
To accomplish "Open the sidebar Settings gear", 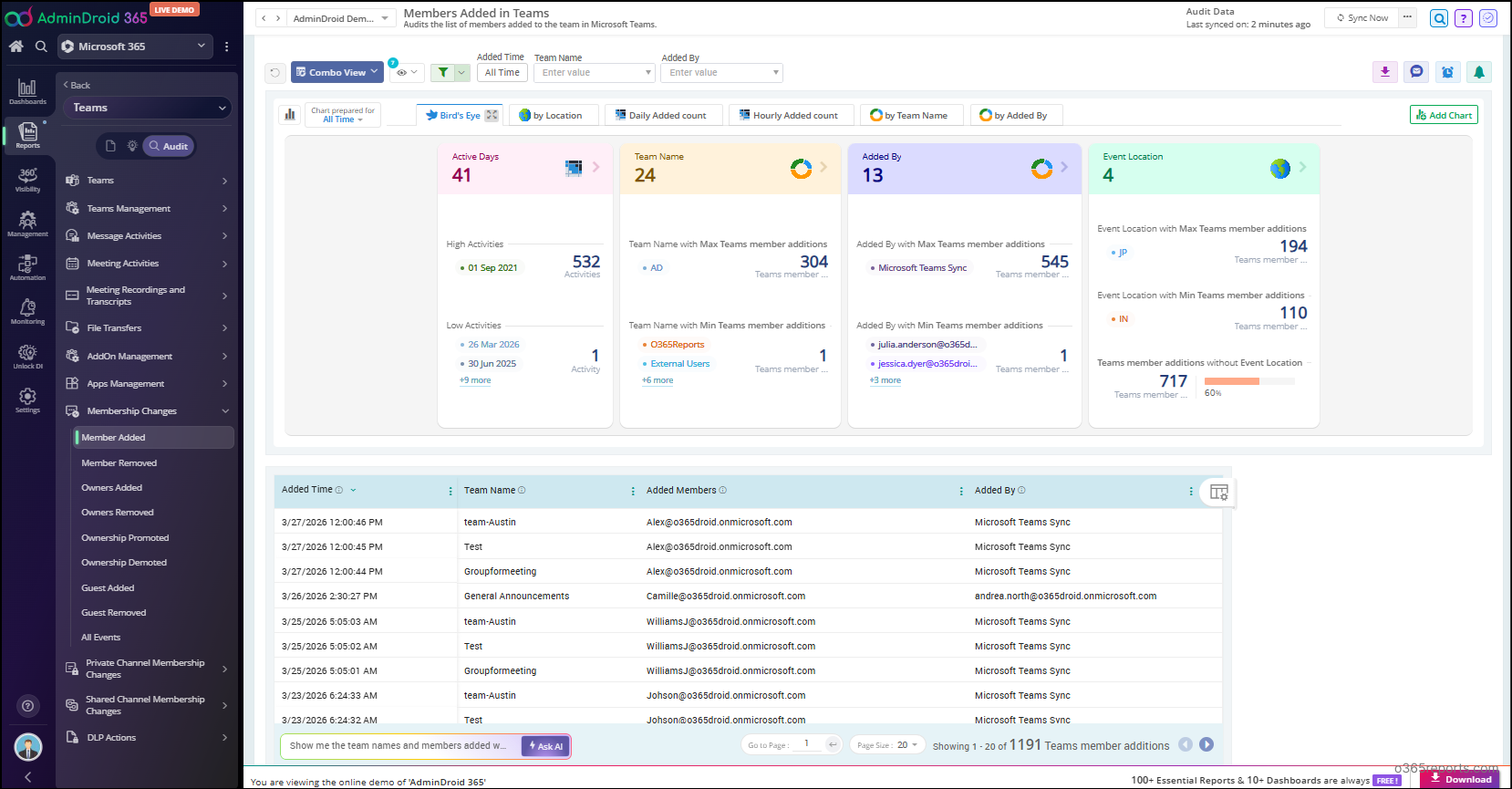I will coord(27,400).
